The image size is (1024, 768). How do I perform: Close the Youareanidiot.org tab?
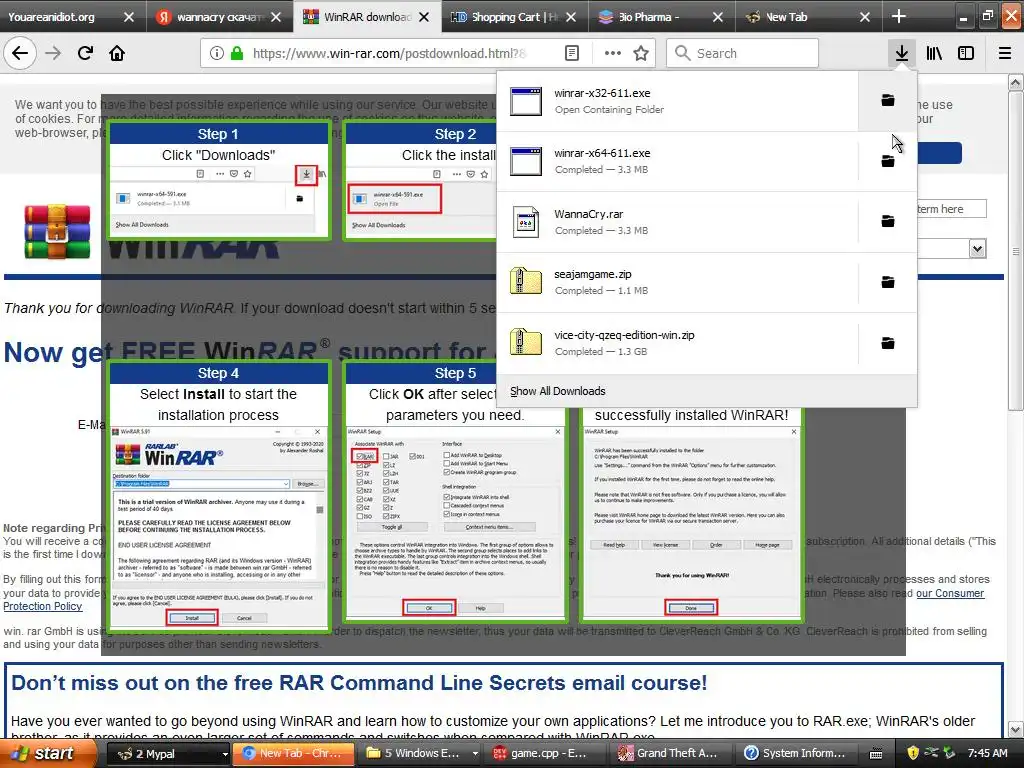(x=129, y=17)
